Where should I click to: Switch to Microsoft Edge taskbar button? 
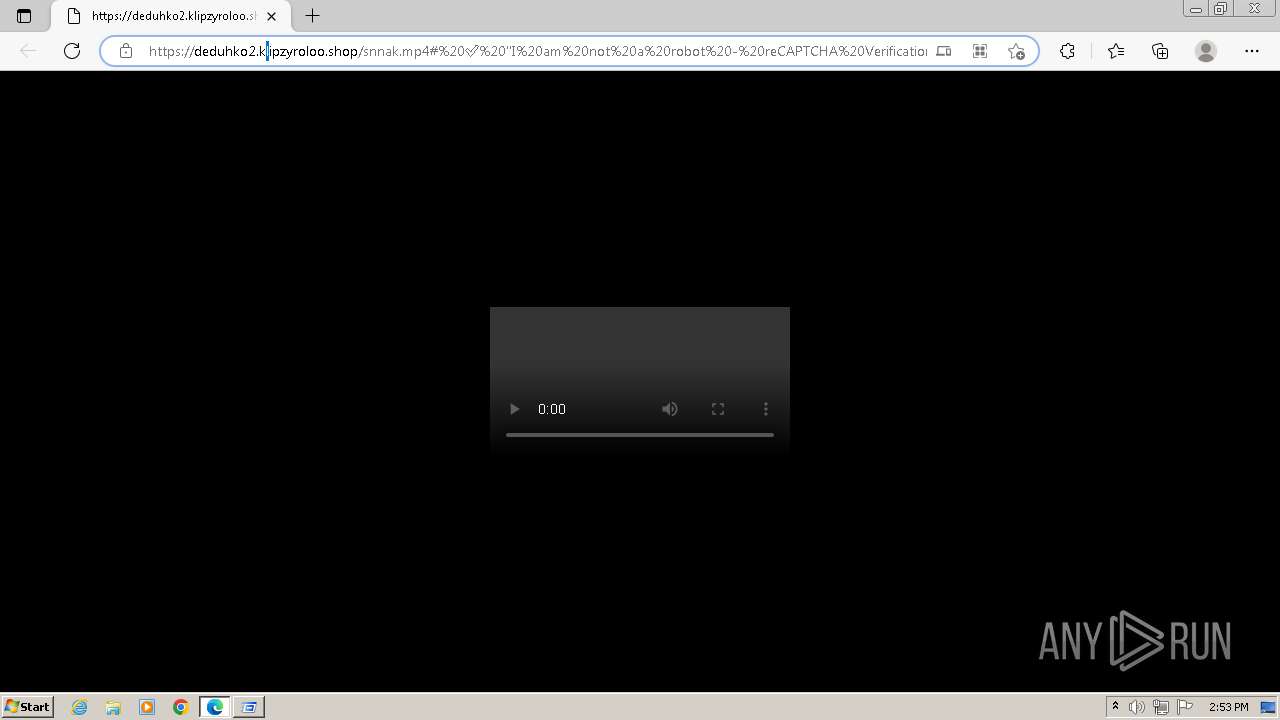coord(215,707)
